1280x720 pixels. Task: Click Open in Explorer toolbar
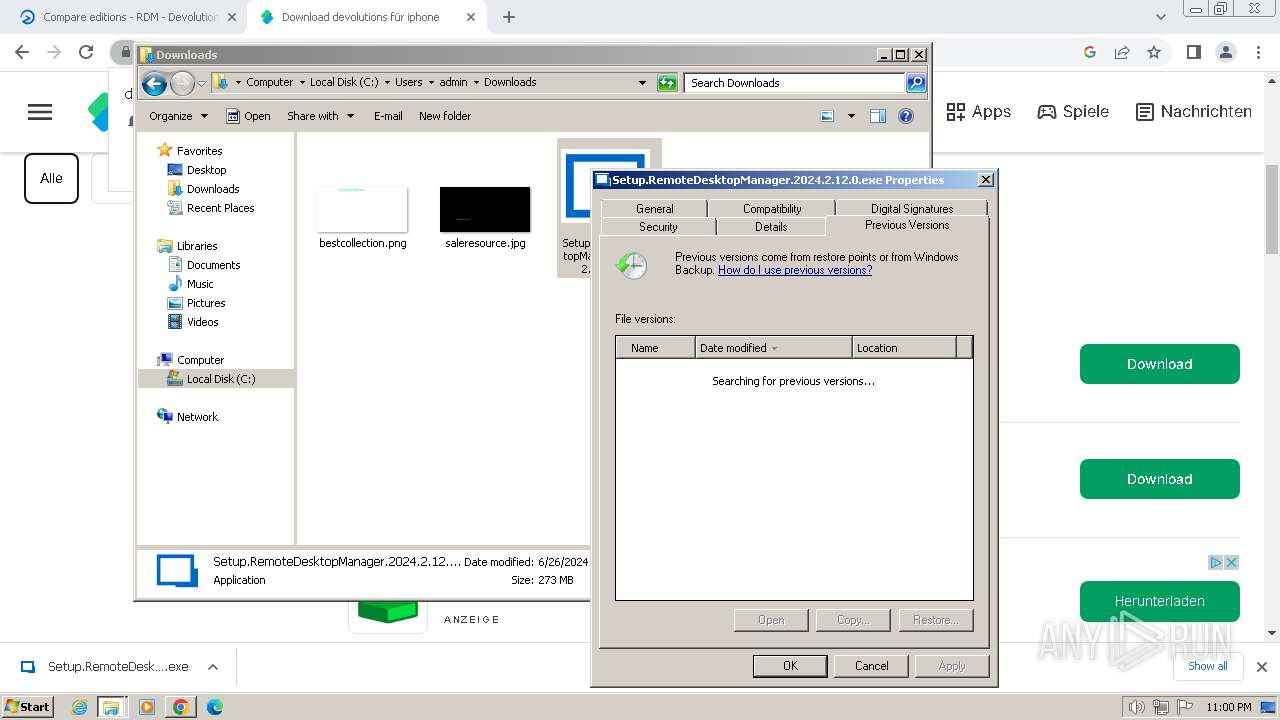[x=248, y=116]
